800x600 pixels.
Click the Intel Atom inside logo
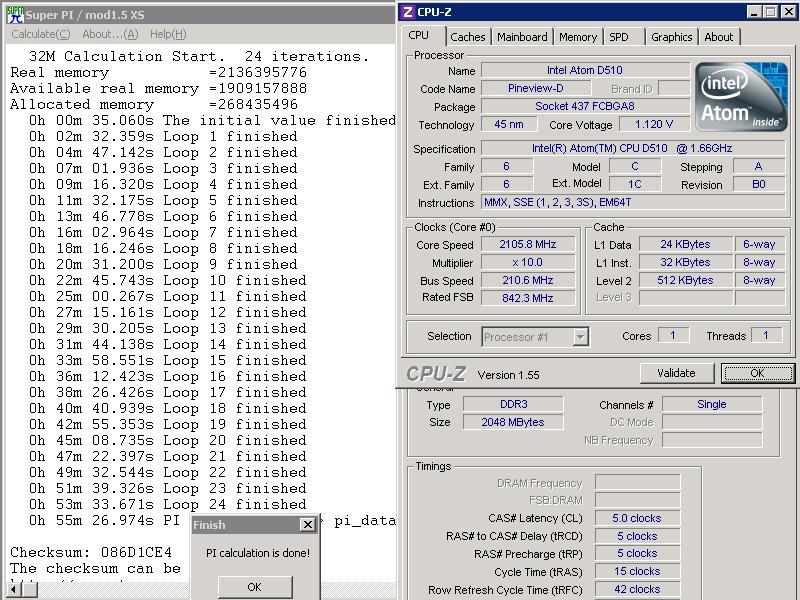[741, 96]
